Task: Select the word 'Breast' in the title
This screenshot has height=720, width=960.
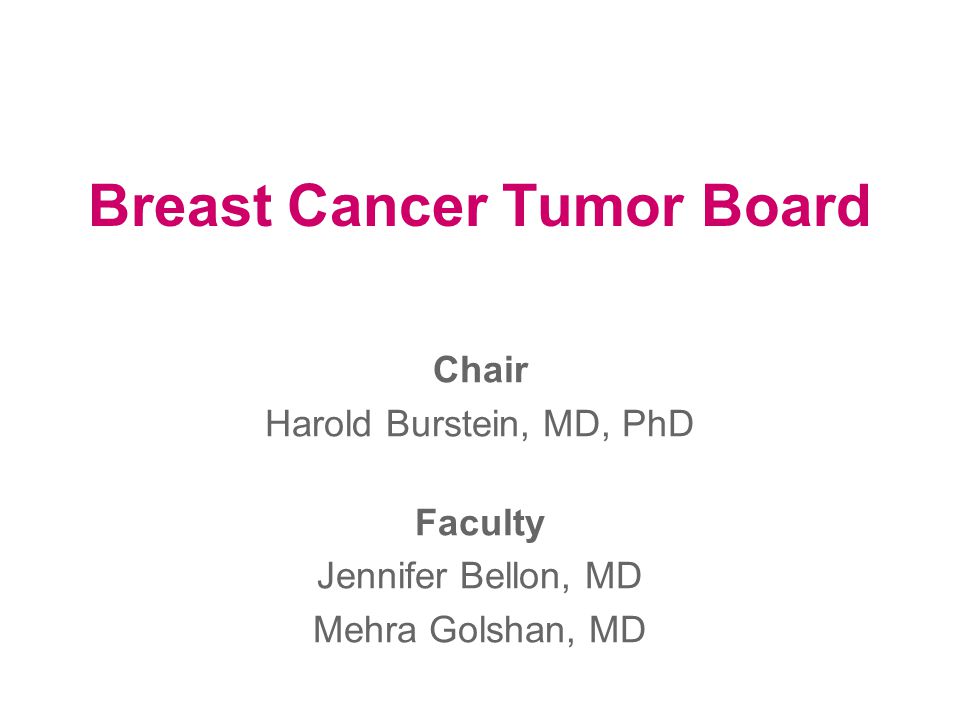Action: coord(181,206)
